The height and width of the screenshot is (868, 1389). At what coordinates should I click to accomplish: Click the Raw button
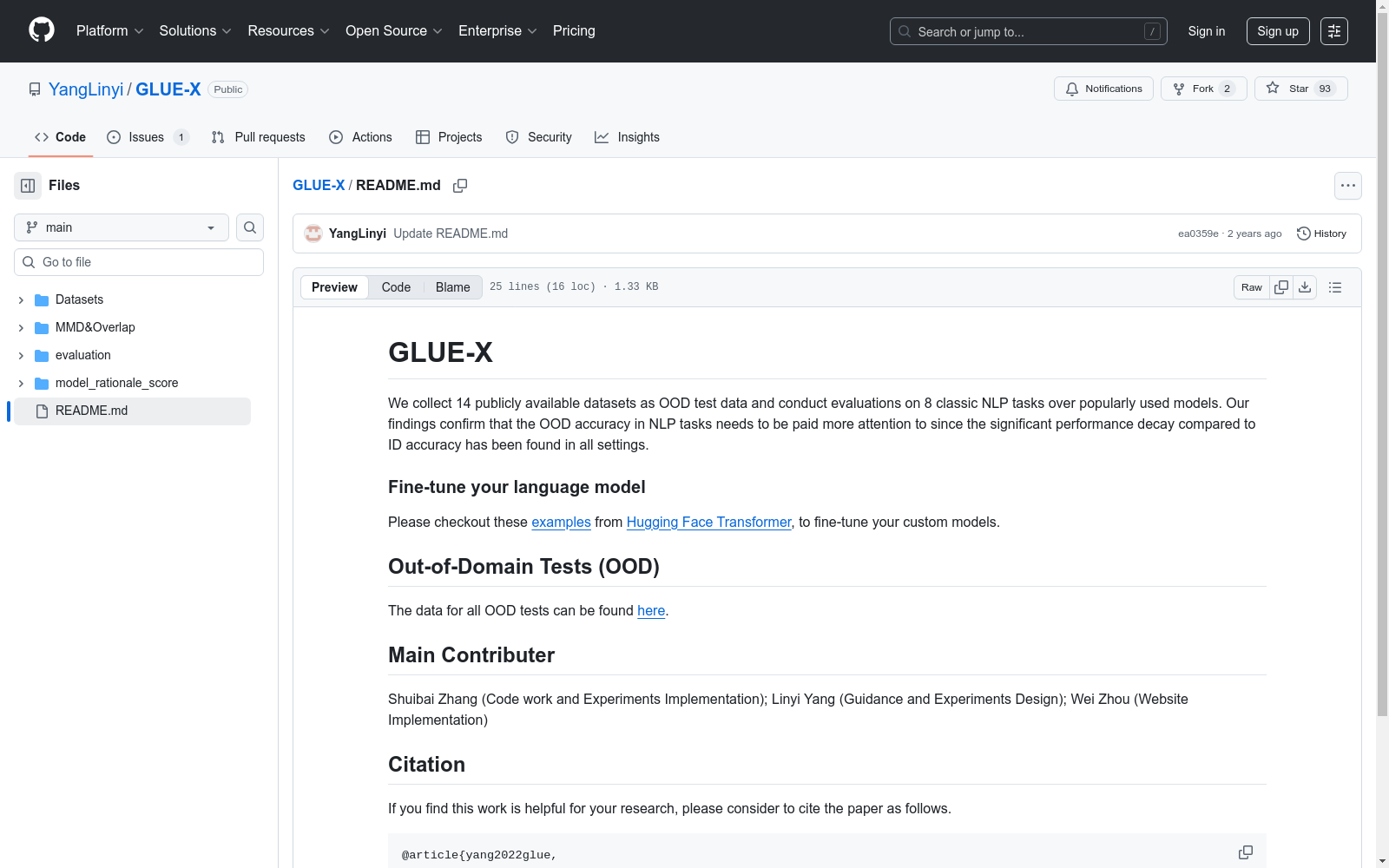point(1252,287)
